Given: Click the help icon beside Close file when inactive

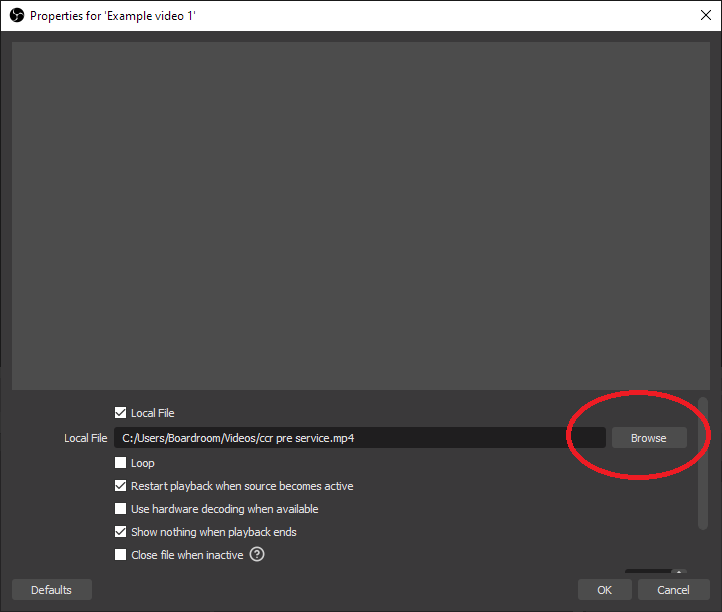Looking at the screenshot, I should tap(257, 554).
